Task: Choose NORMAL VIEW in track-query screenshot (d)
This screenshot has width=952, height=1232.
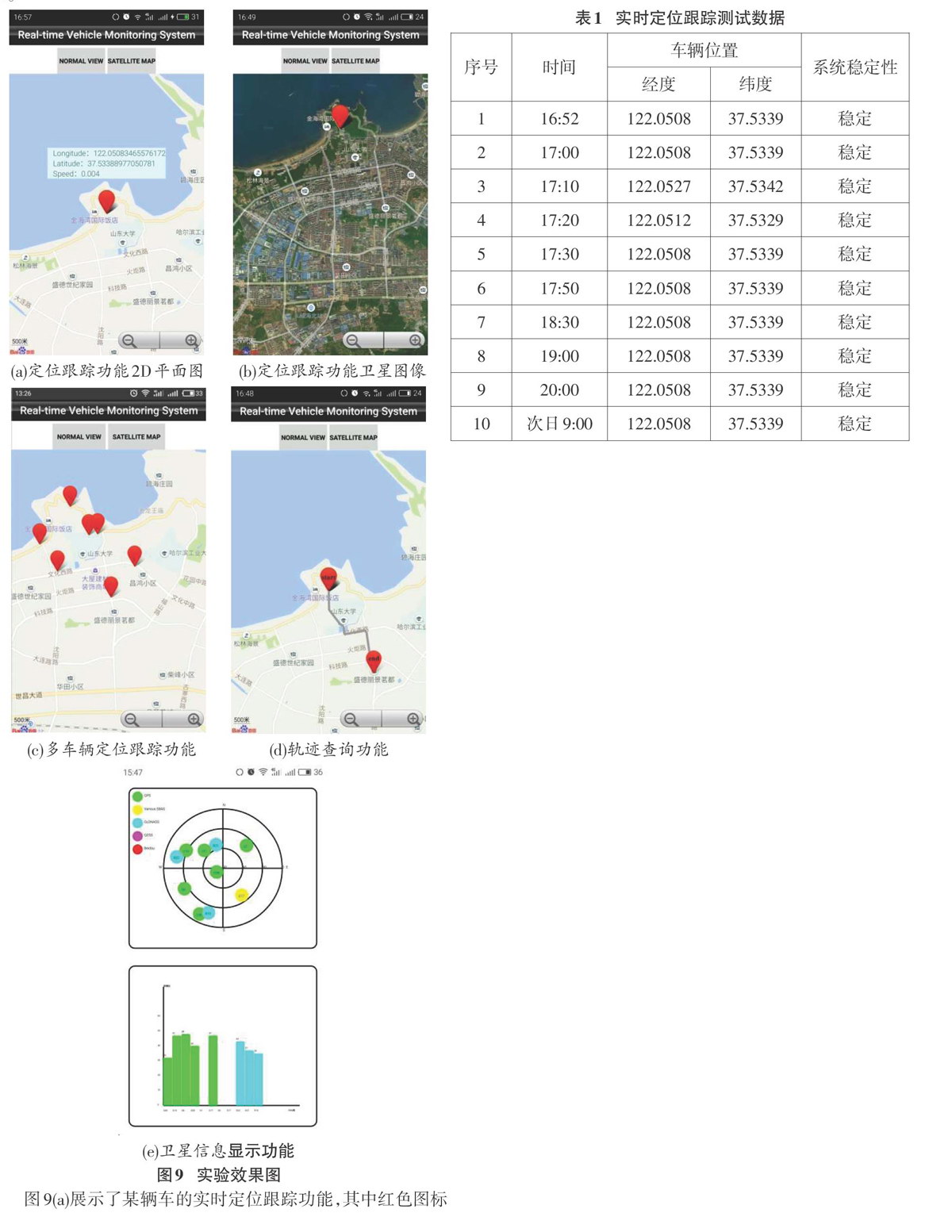Action: tap(303, 438)
